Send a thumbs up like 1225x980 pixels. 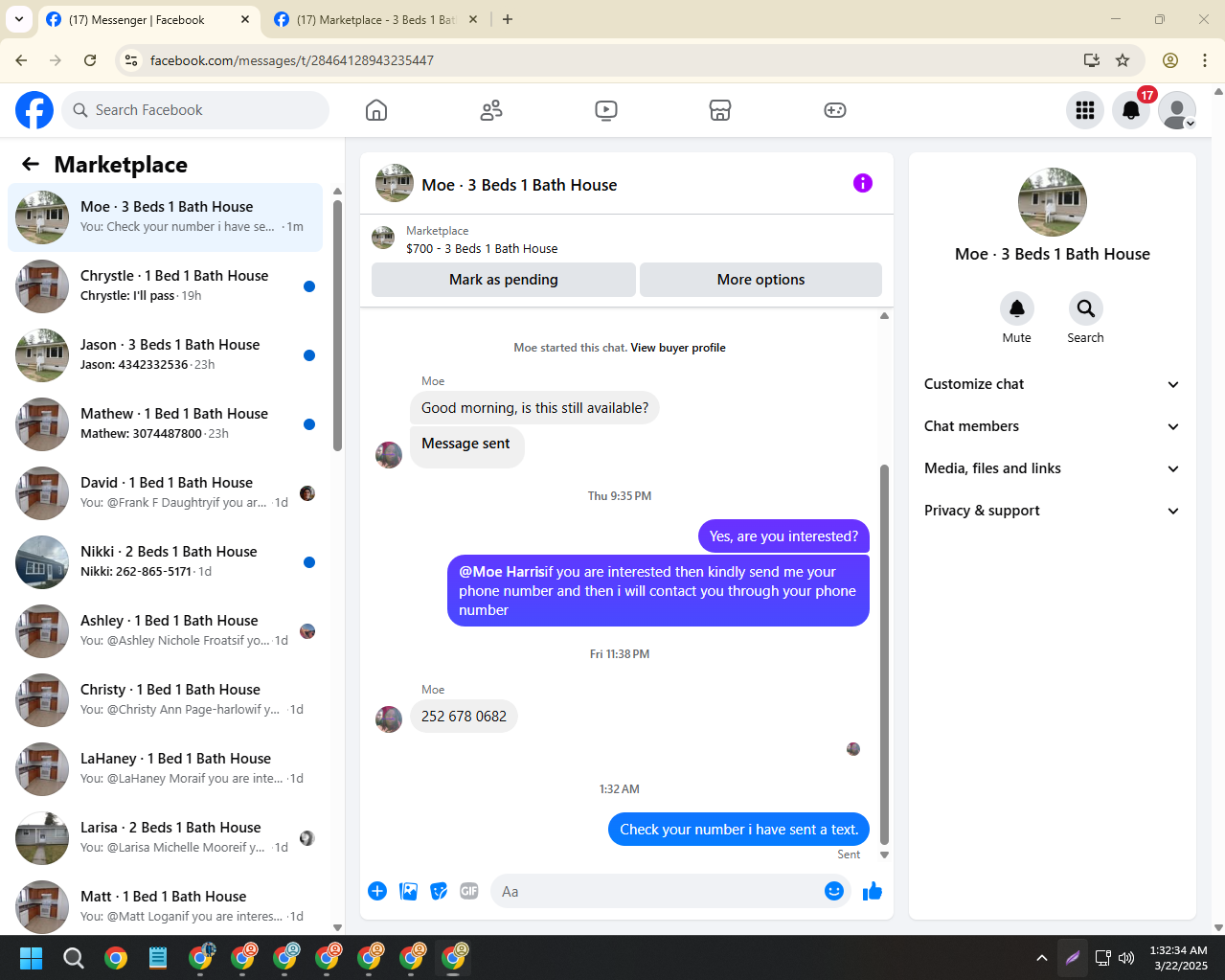coord(873,891)
